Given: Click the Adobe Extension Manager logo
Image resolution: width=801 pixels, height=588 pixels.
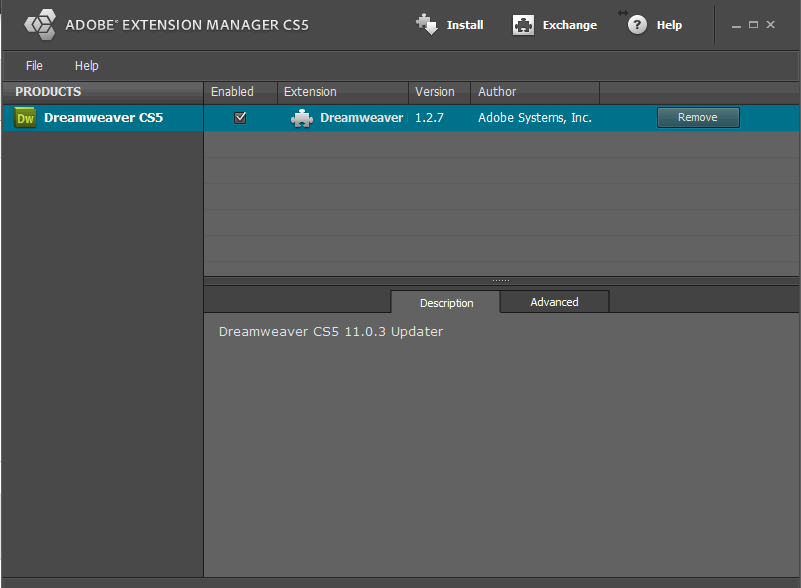Looking at the screenshot, I should click(40, 25).
